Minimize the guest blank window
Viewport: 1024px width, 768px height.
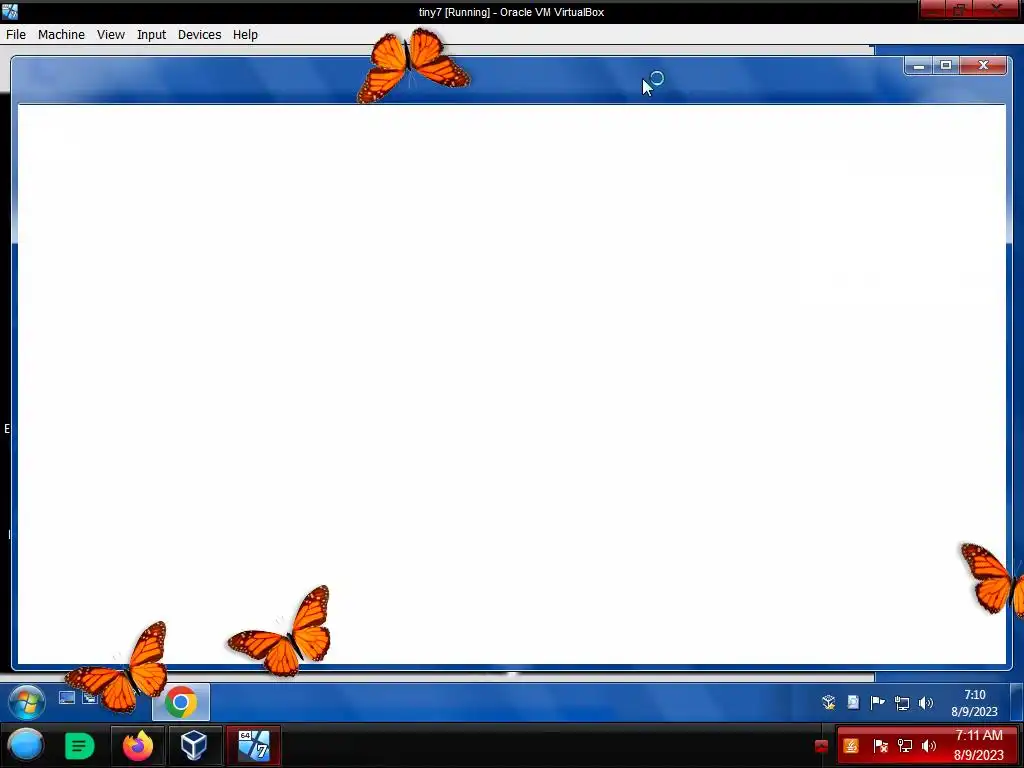[918, 65]
